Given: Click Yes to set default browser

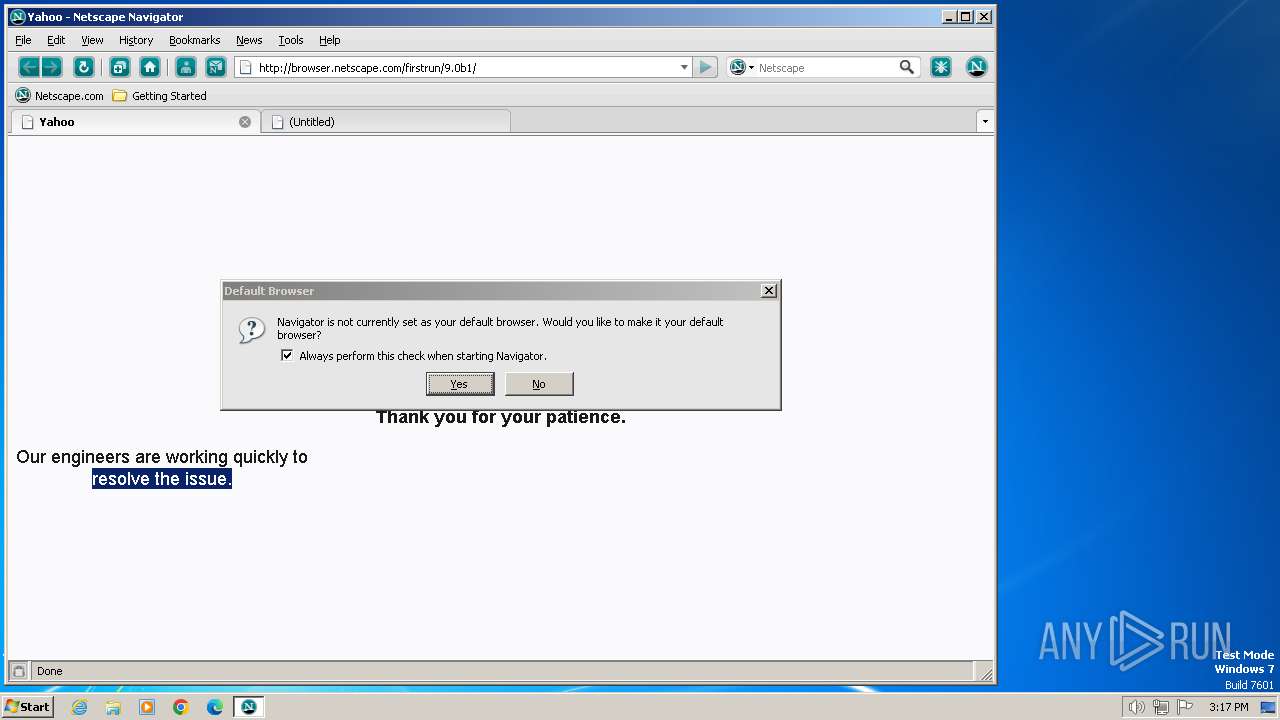Looking at the screenshot, I should (x=460, y=384).
